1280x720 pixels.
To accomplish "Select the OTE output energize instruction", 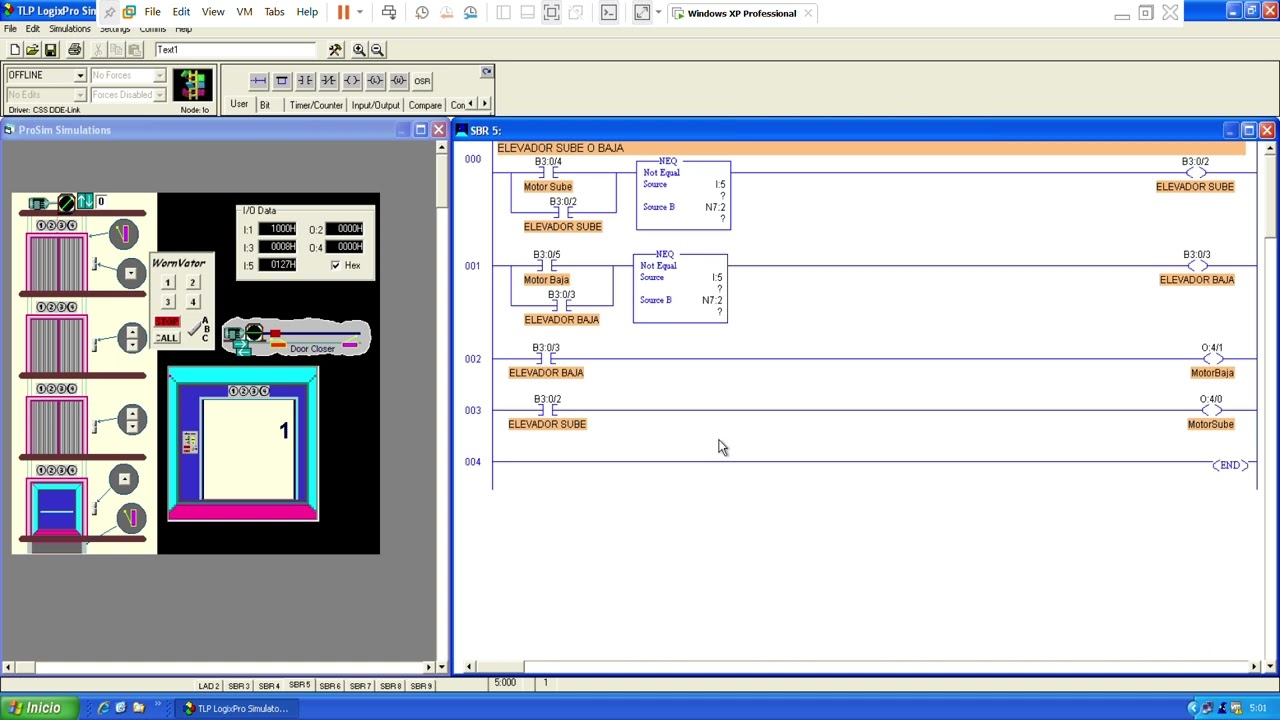I will coord(352,81).
